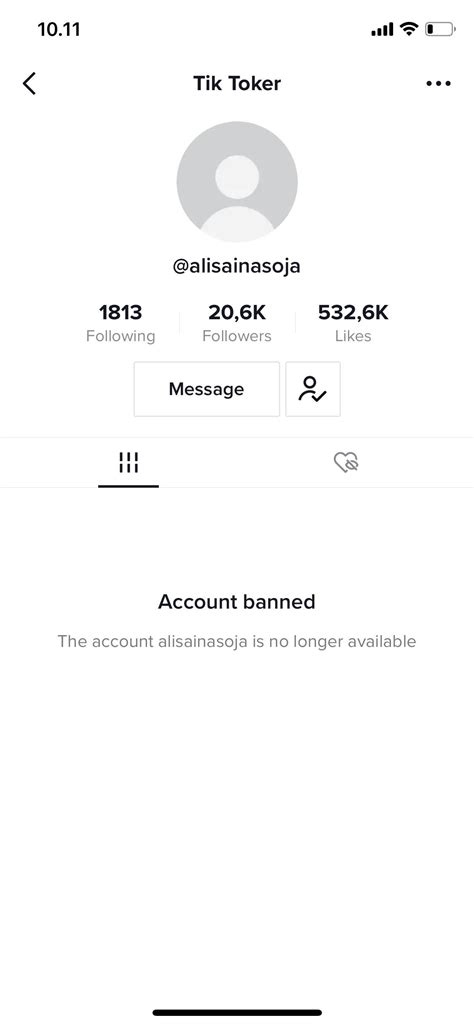Tap the account no longer available message
Viewport: 474px width, 1026px height.
tap(237, 641)
